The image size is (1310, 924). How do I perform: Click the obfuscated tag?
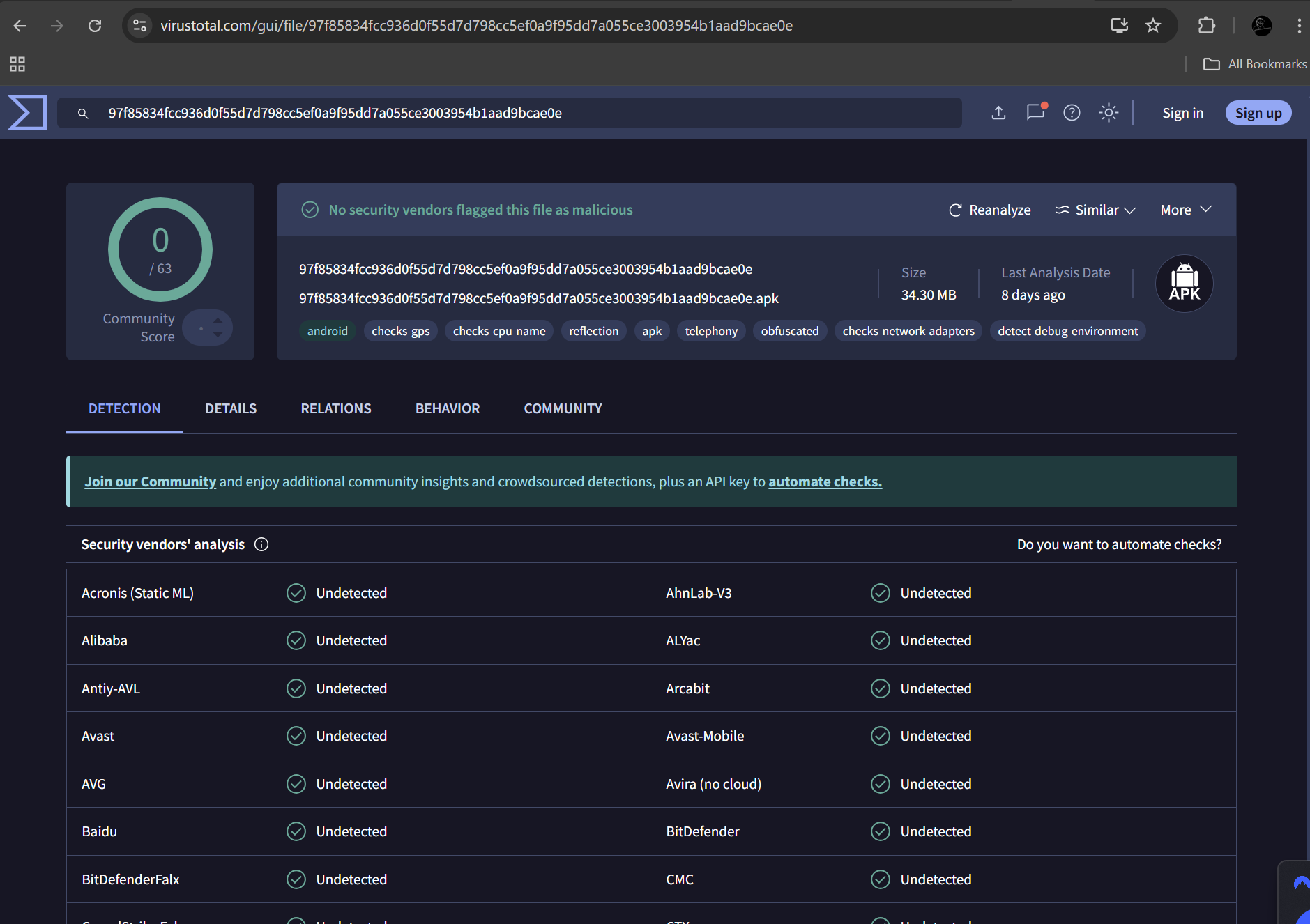point(790,331)
